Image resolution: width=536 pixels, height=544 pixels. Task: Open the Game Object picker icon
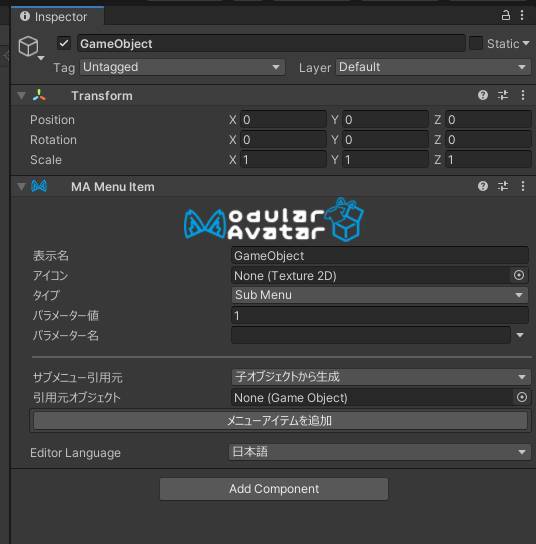pos(521,397)
